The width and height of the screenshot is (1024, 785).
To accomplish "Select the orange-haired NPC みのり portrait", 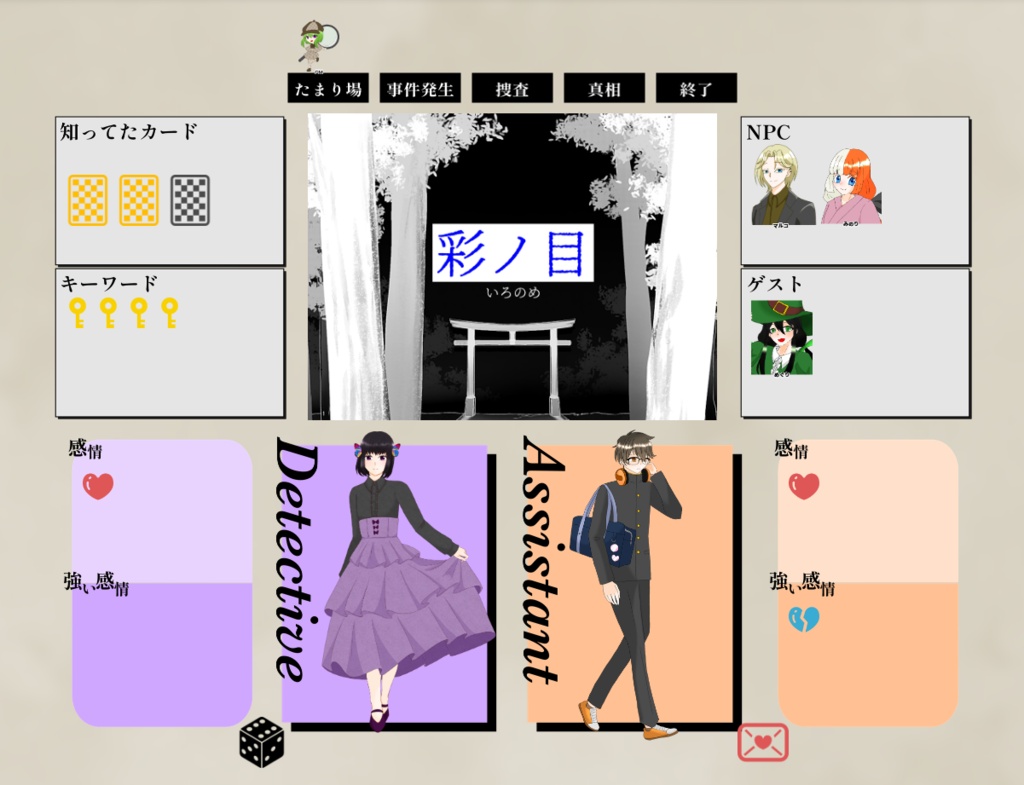I will tap(850, 187).
